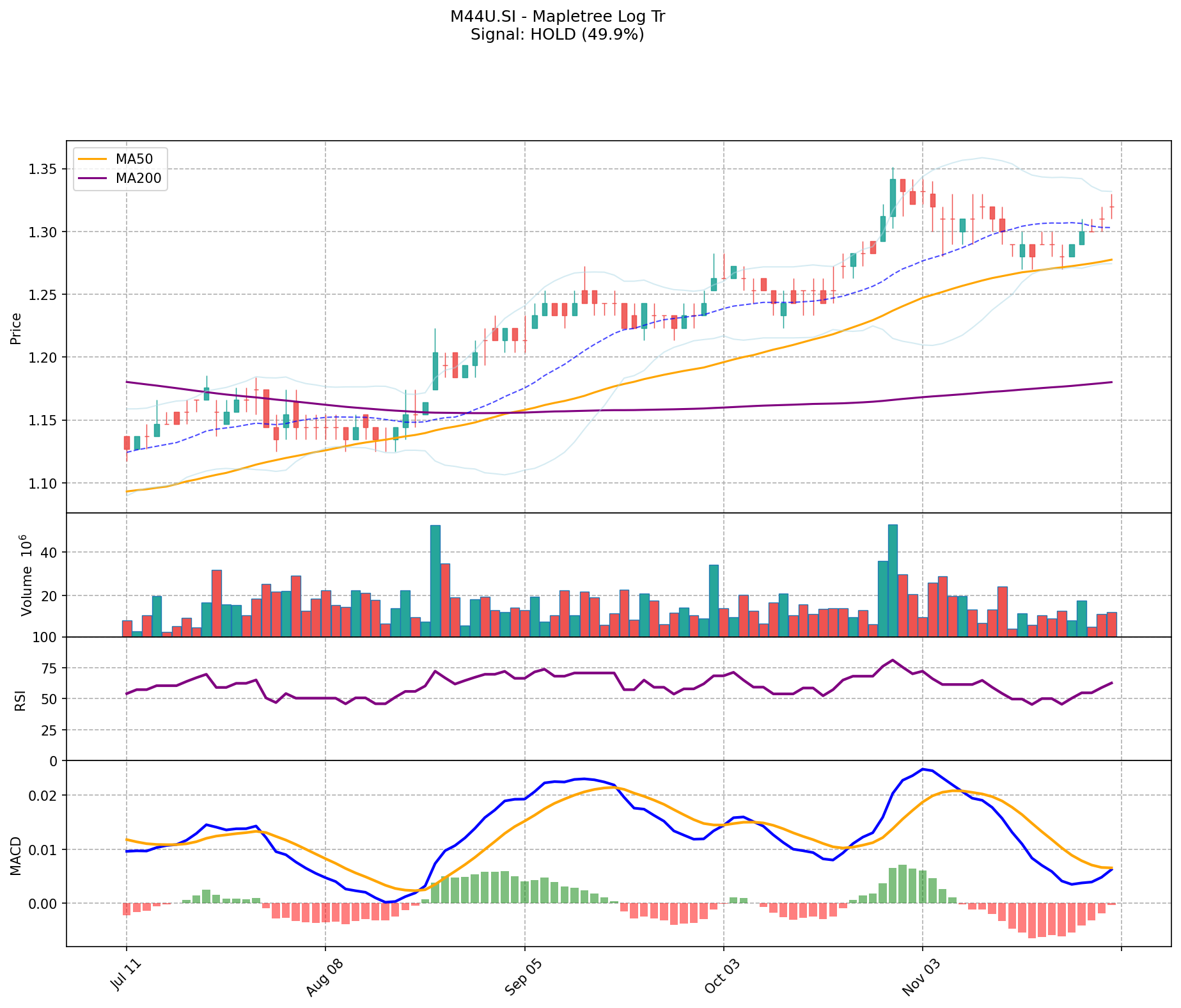The image size is (1181, 1008).
Task: Select the Aug 08 date label
Action: (x=322, y=976)
